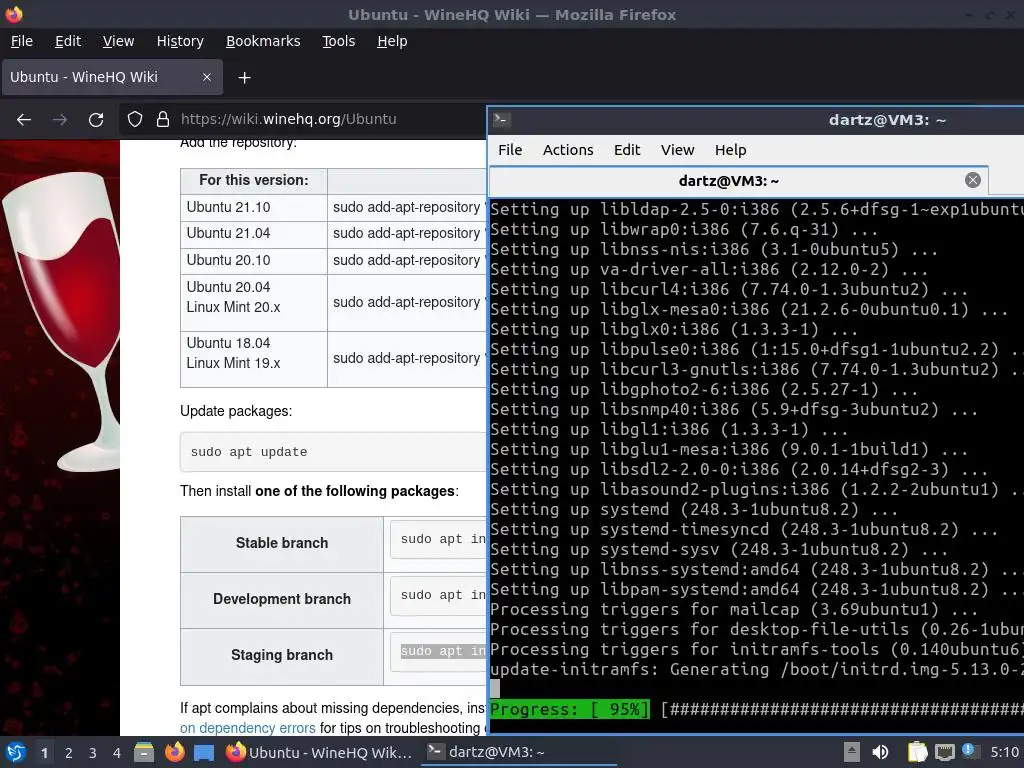Follow the 'on dependency errors' link
1024x768 pixels.
248,728
